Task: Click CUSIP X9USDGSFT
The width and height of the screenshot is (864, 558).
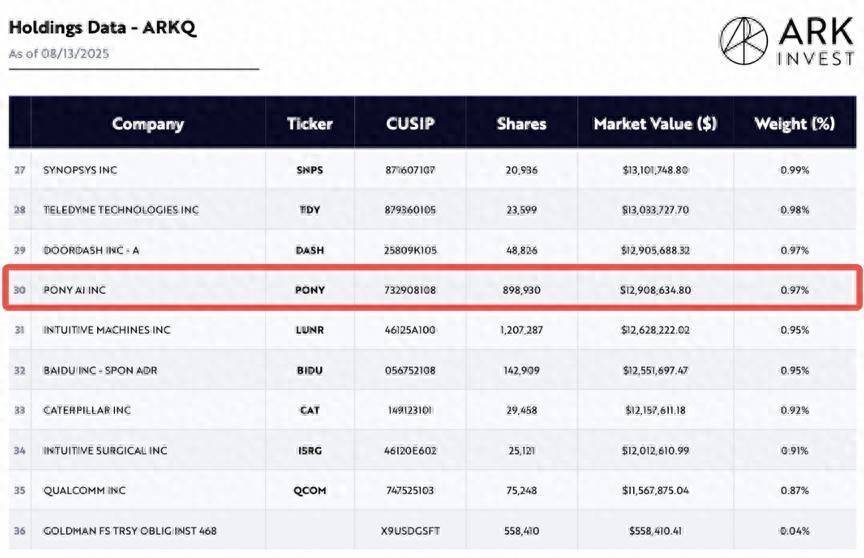Action: coord(410,531)
